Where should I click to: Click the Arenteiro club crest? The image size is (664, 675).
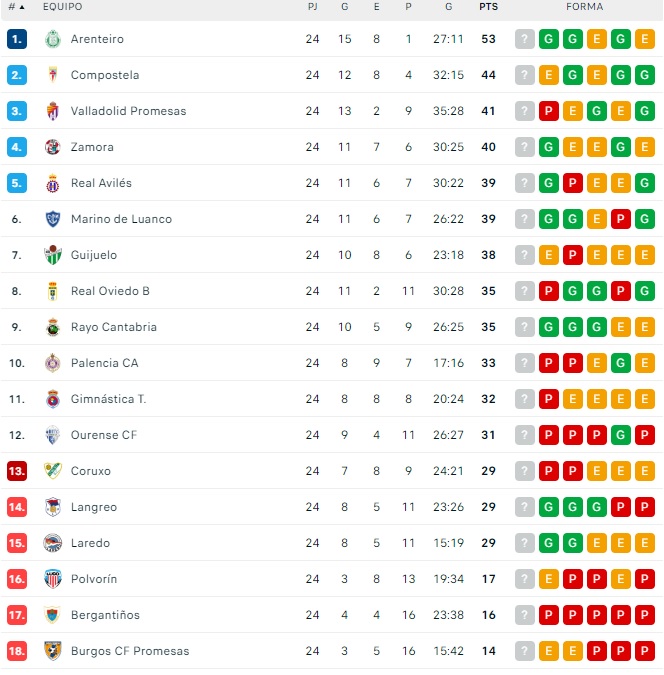click(53, 39)
